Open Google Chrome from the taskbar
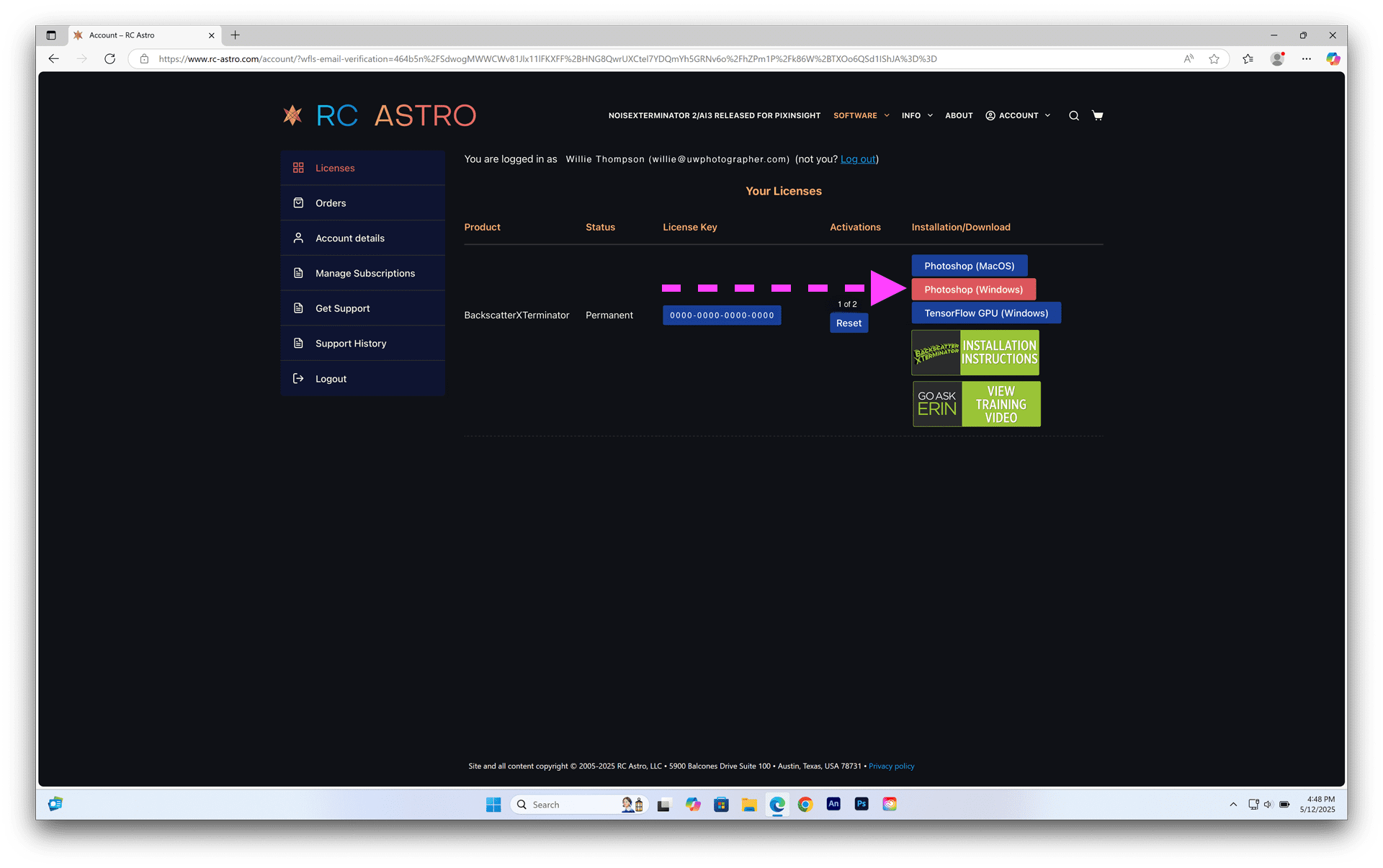The image size is (1383, 868). [x=805, y=805]
